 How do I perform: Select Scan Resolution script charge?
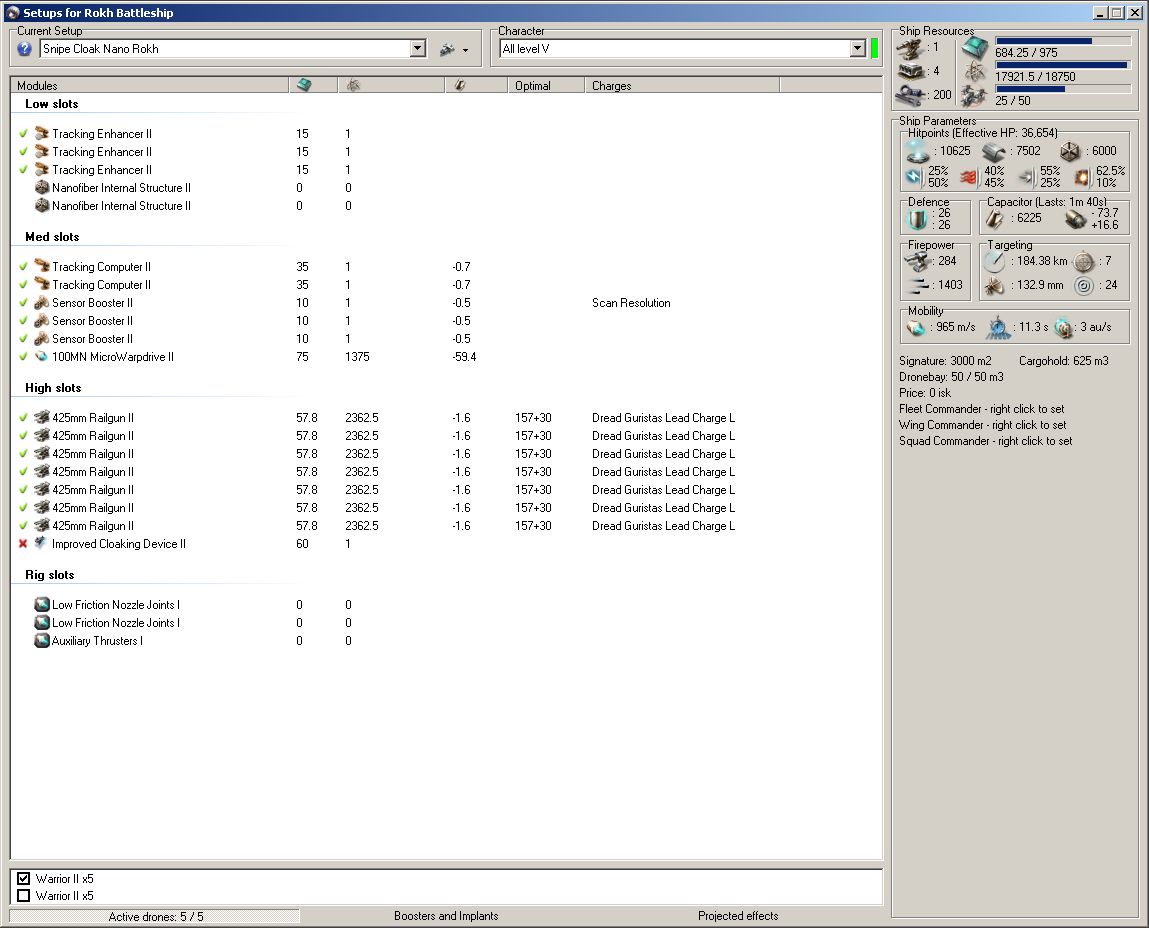click(x=631, y=303)
